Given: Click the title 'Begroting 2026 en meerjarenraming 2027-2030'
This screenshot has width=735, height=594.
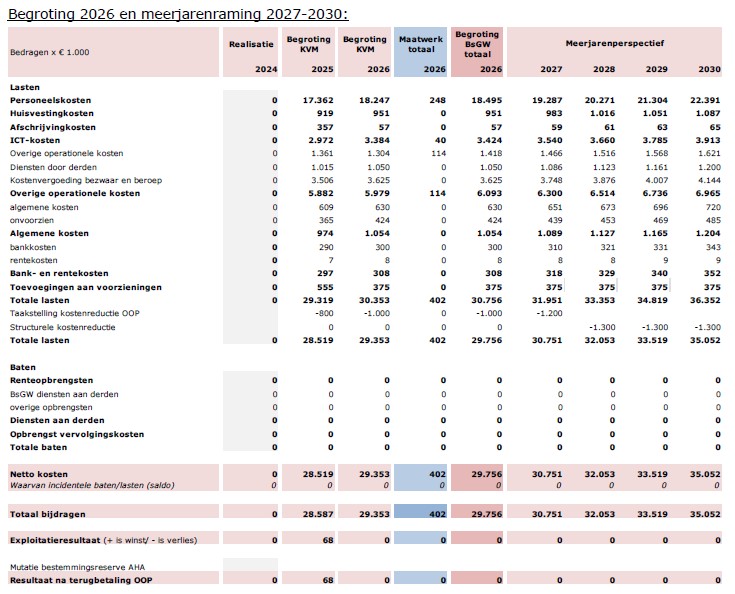Looking at the screenshot, I should pos(178,13).
